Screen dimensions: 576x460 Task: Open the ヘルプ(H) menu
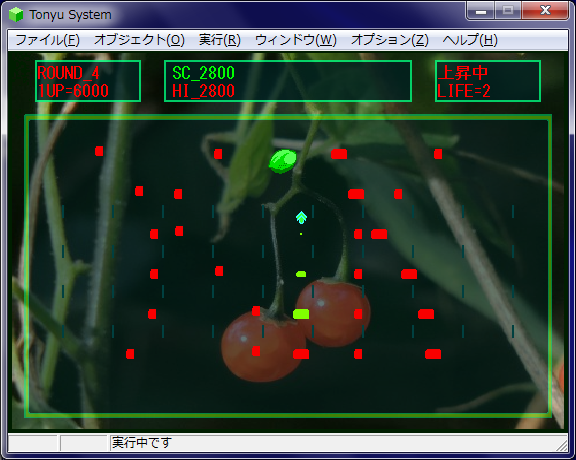pos(470,40)
